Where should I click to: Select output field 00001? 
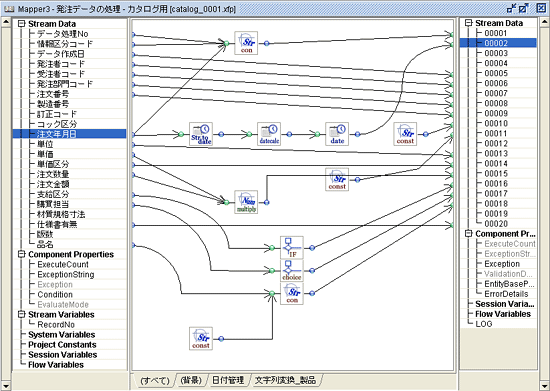pos(496,33)
